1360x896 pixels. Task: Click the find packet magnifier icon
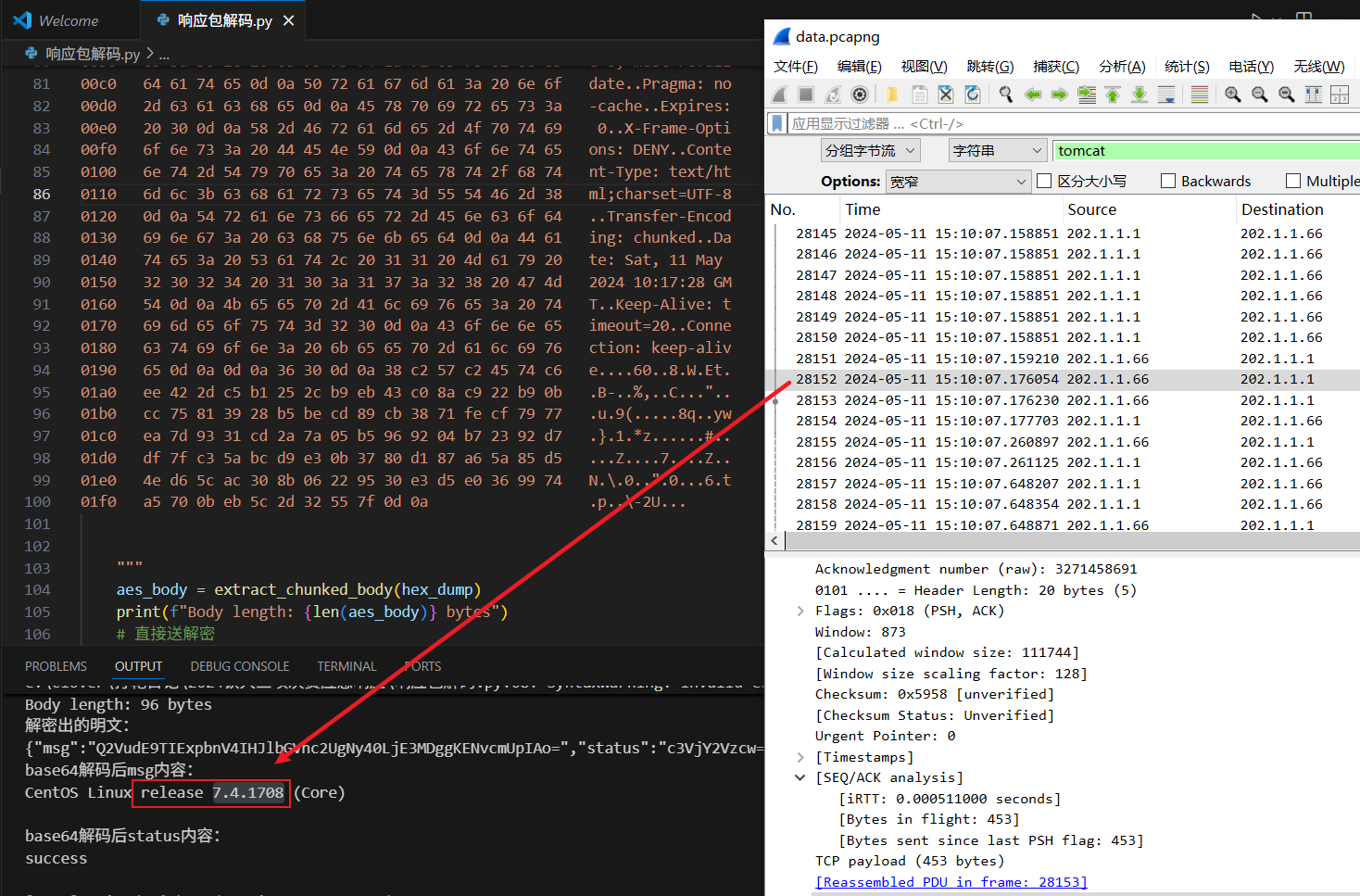click(x=1006, y=95)
